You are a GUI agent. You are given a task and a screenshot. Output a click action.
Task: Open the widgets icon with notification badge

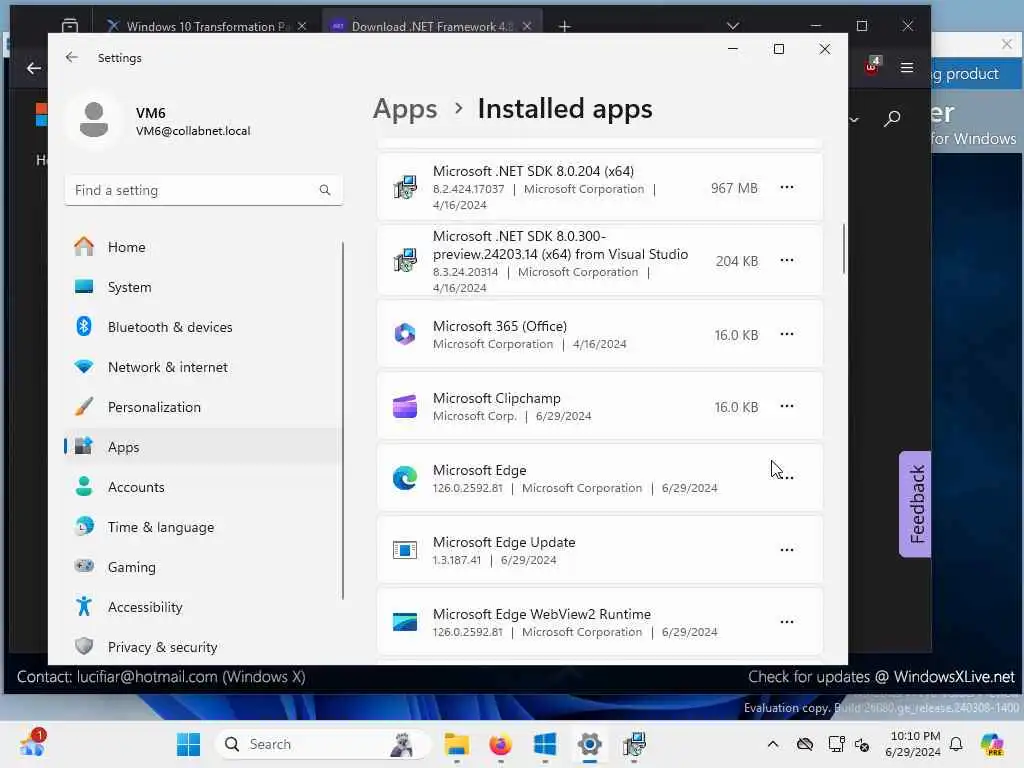[33, 743]
